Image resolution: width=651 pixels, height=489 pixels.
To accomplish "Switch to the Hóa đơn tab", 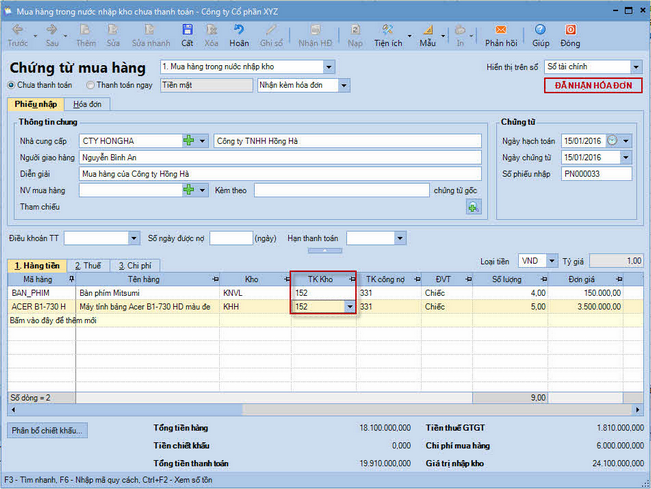I will click(87, 104).
